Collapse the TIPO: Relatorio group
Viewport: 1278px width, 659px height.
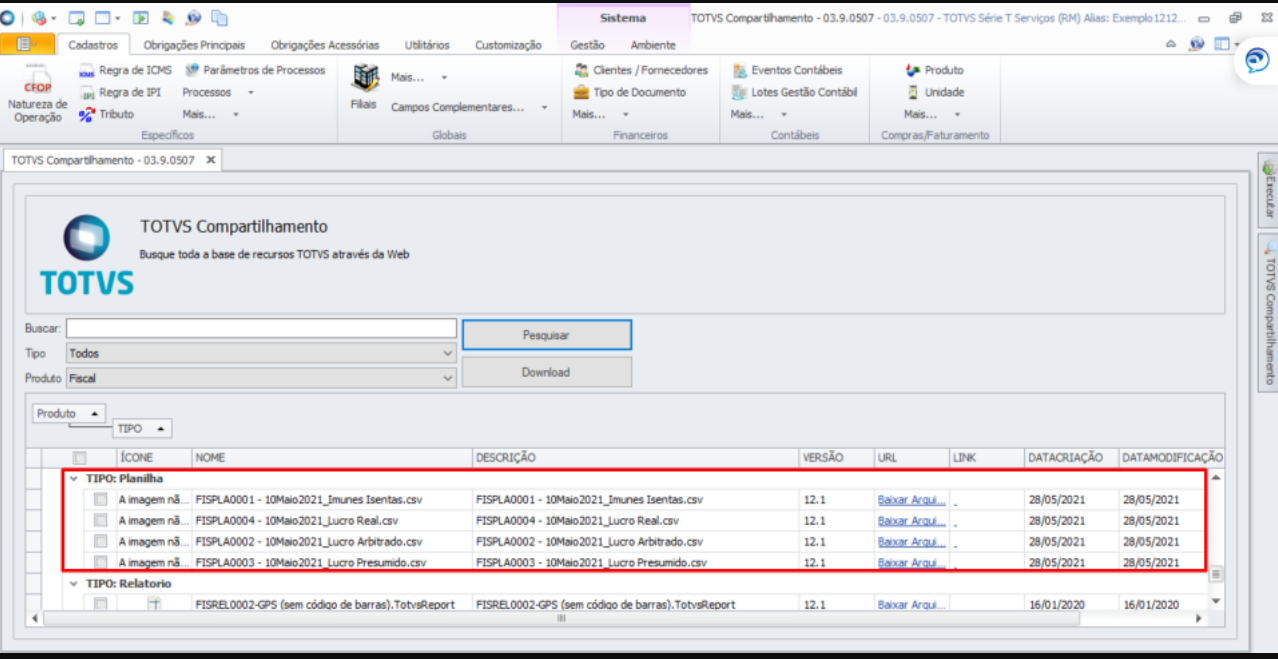coord(73,583)
